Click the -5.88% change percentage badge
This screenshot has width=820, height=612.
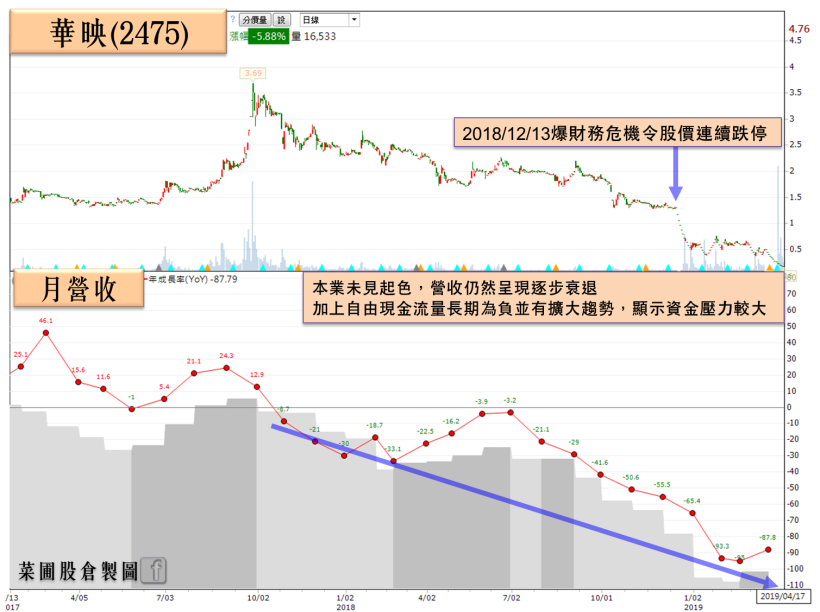click(x=267, y=34)
